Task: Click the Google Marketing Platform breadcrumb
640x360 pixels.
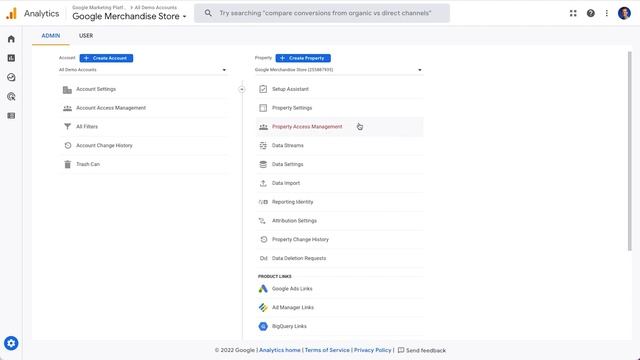Action: [98, 7]
